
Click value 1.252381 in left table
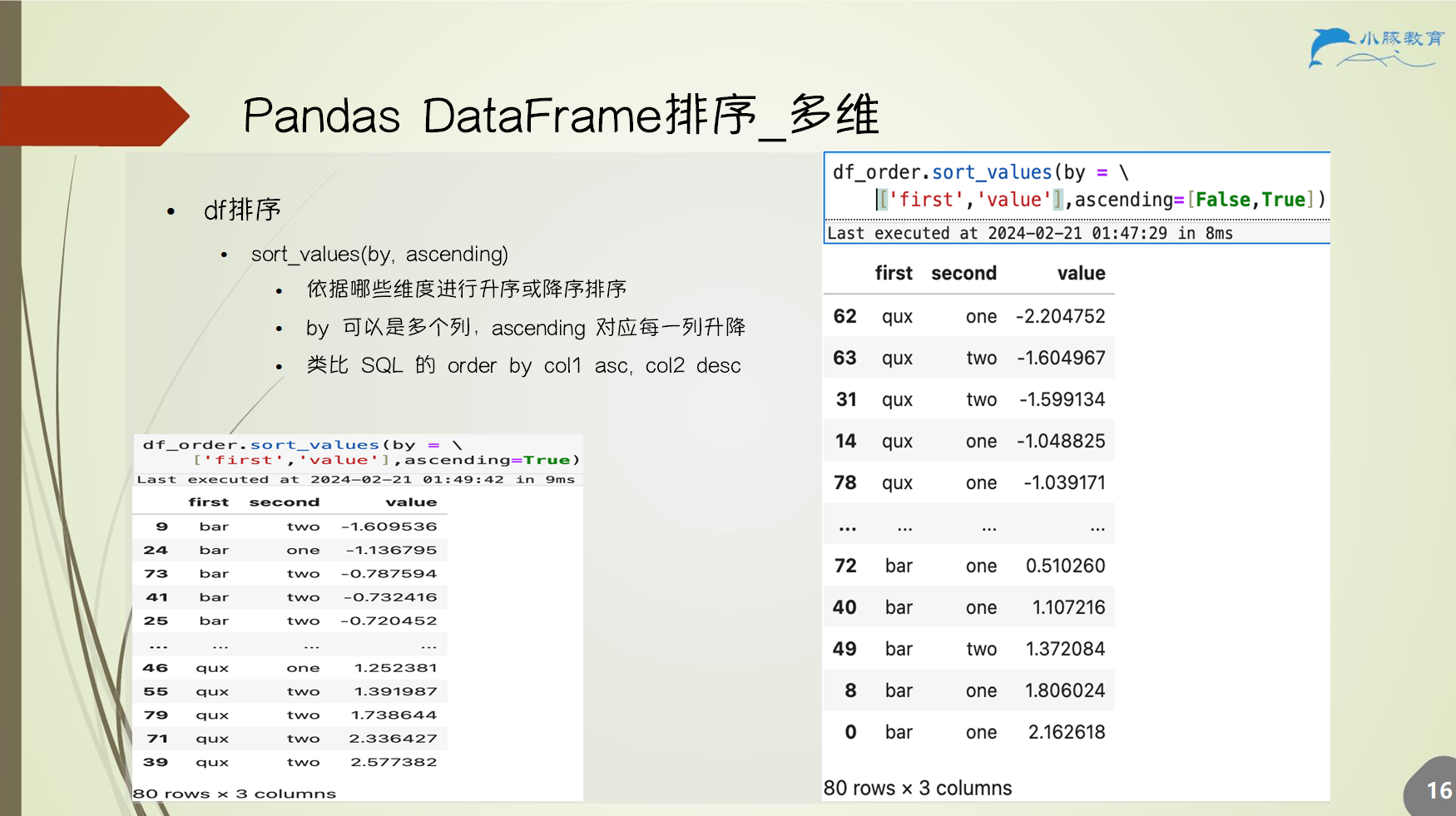coord(395,668)
